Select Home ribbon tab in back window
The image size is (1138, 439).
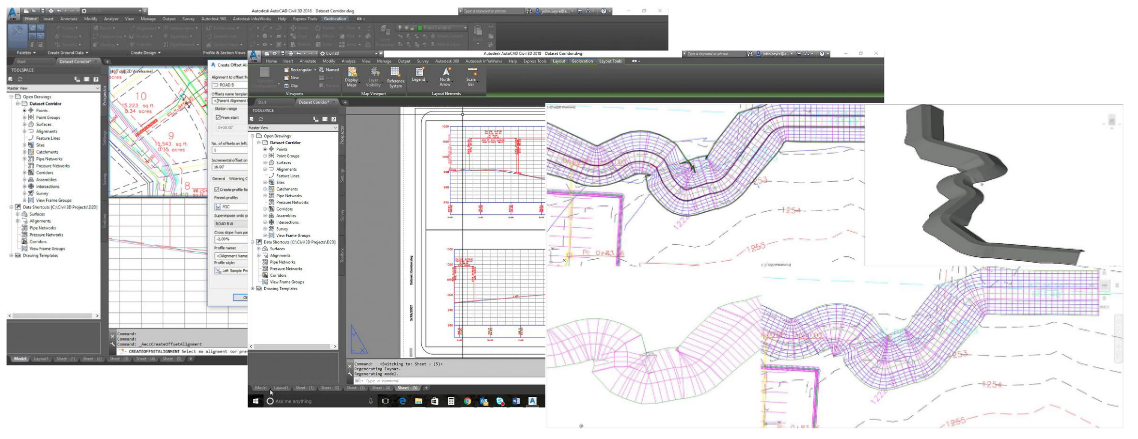30,19
